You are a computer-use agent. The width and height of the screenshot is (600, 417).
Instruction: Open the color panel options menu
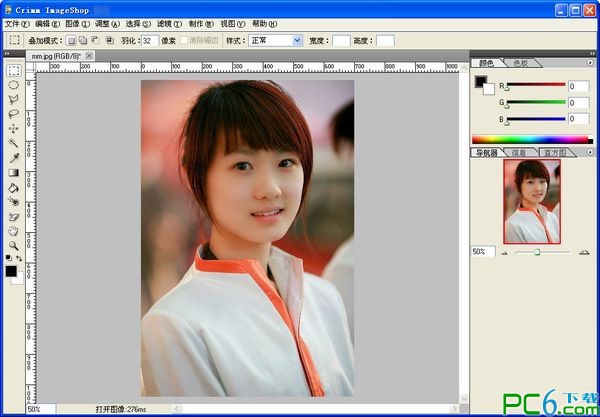point(590,62)
